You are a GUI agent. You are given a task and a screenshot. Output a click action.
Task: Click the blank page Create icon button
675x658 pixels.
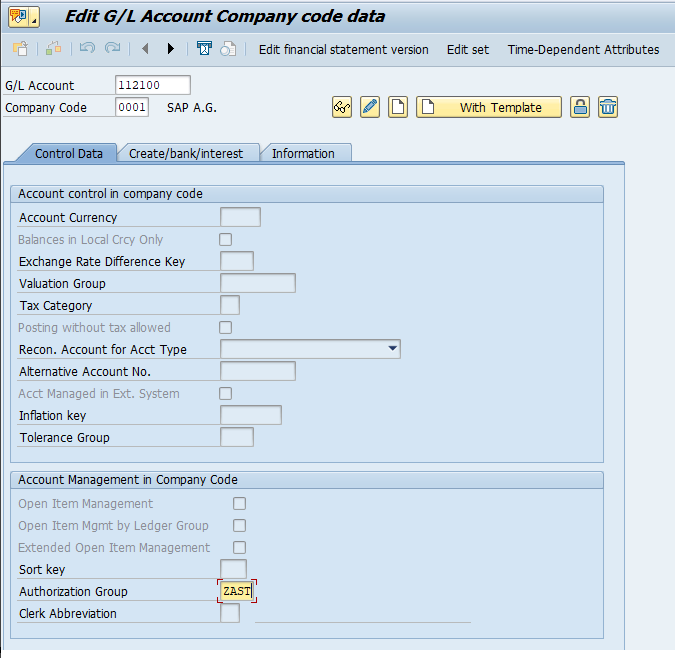(398, 107)
